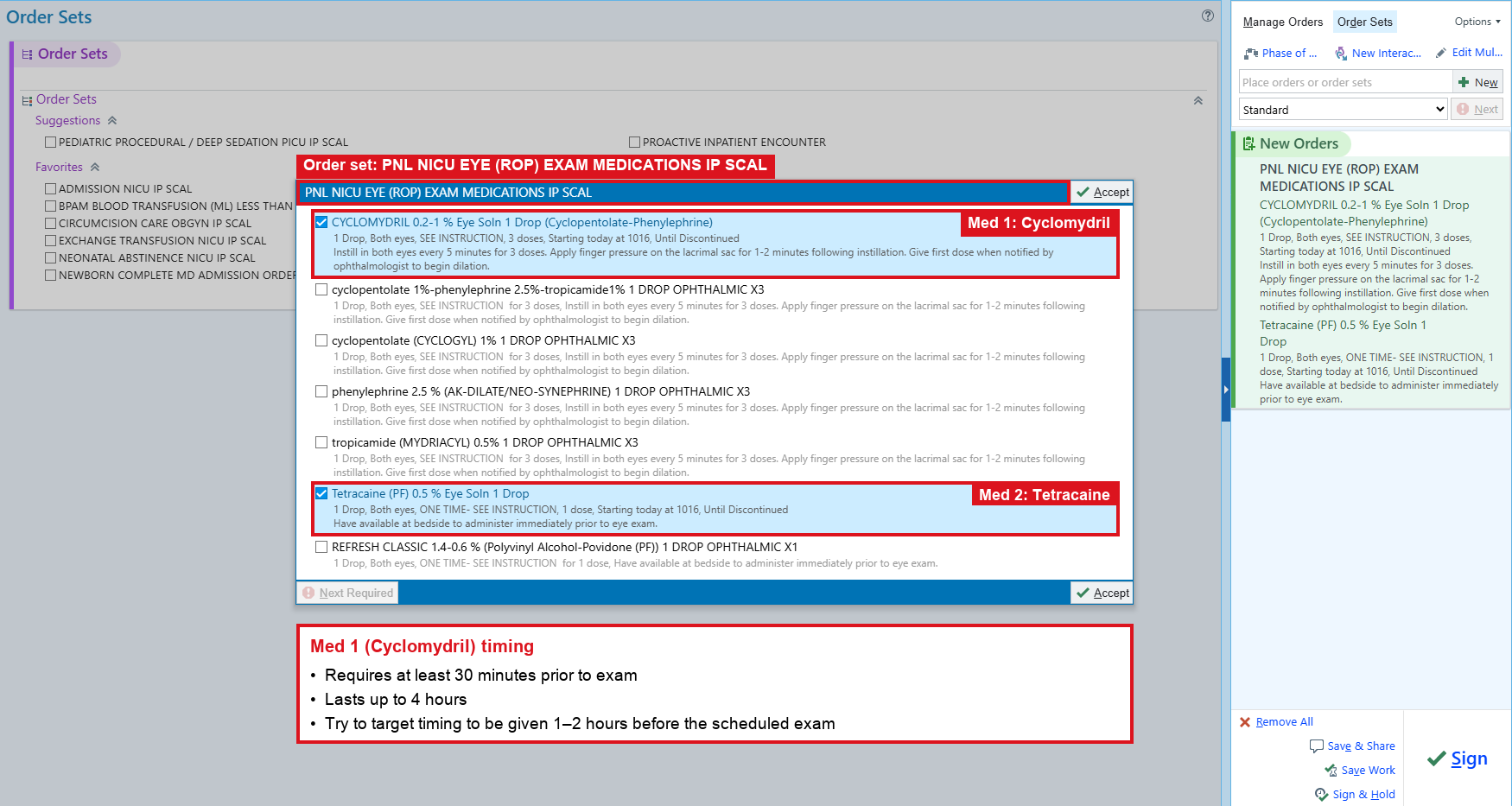The height and width of the screenshot is (806, 1512).
Task: Click the Save Work icon
Action: point(1331,770)
